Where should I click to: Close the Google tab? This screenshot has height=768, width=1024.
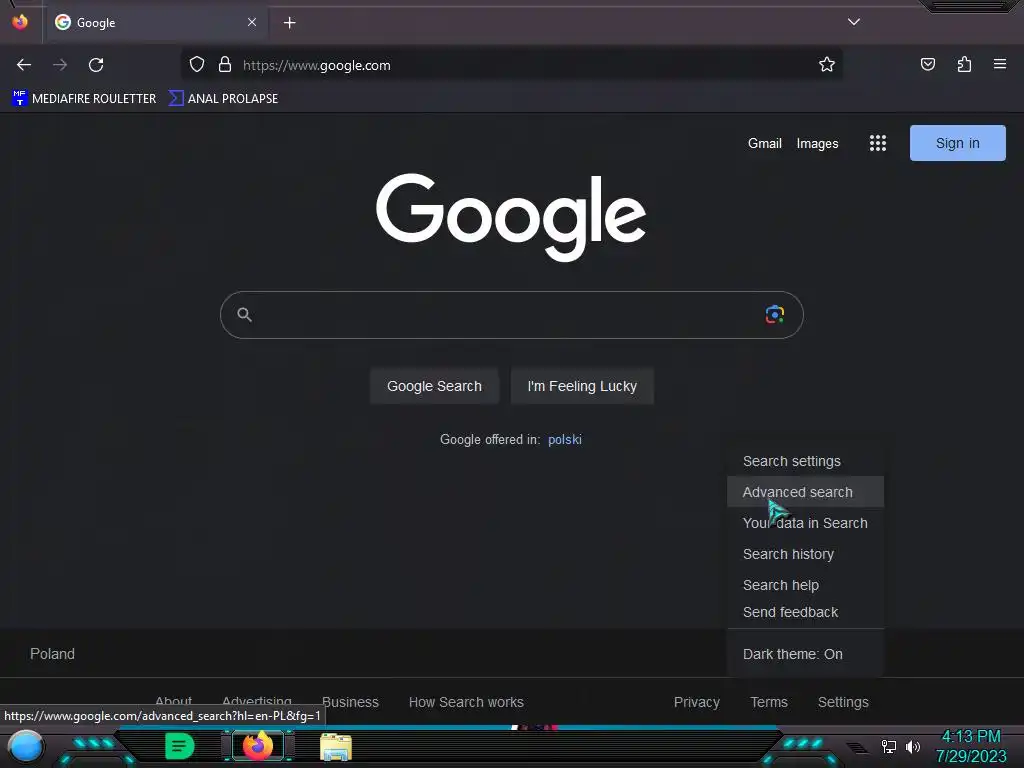252,22
